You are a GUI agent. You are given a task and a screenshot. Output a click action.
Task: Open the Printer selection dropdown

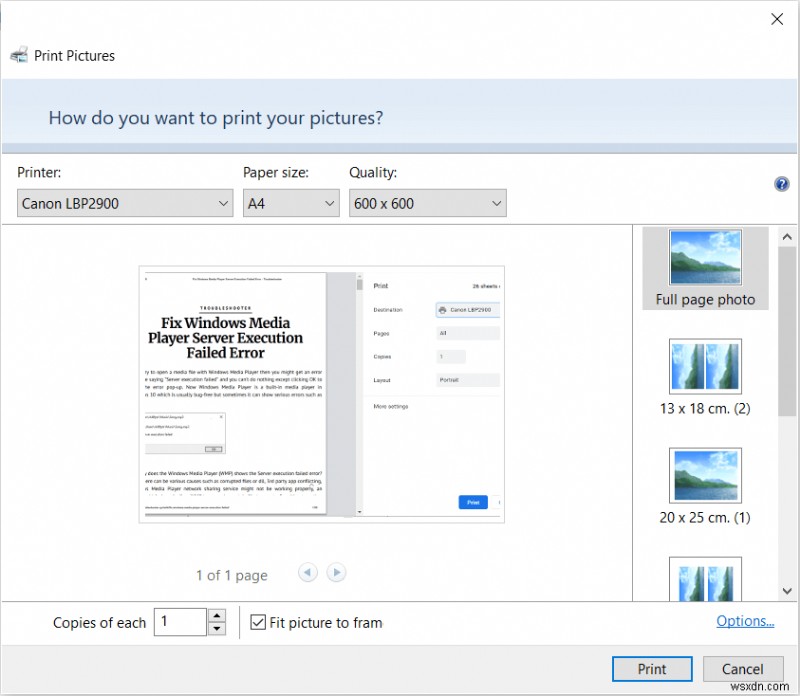[x=124, y=203]
